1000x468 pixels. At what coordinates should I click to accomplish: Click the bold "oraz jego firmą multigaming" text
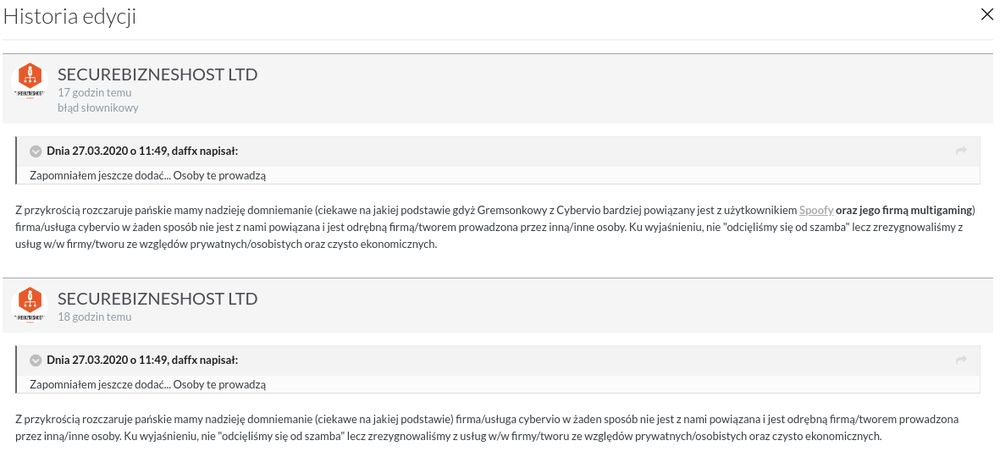click(x=903, y=210)
